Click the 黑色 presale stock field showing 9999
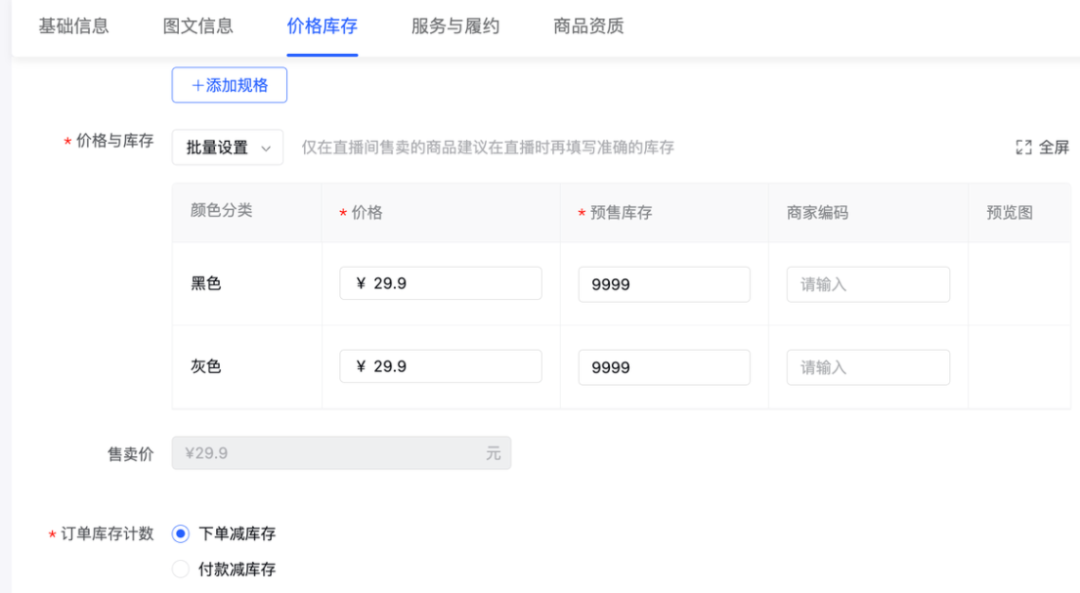1080x593 pixels. pos(664,284)
